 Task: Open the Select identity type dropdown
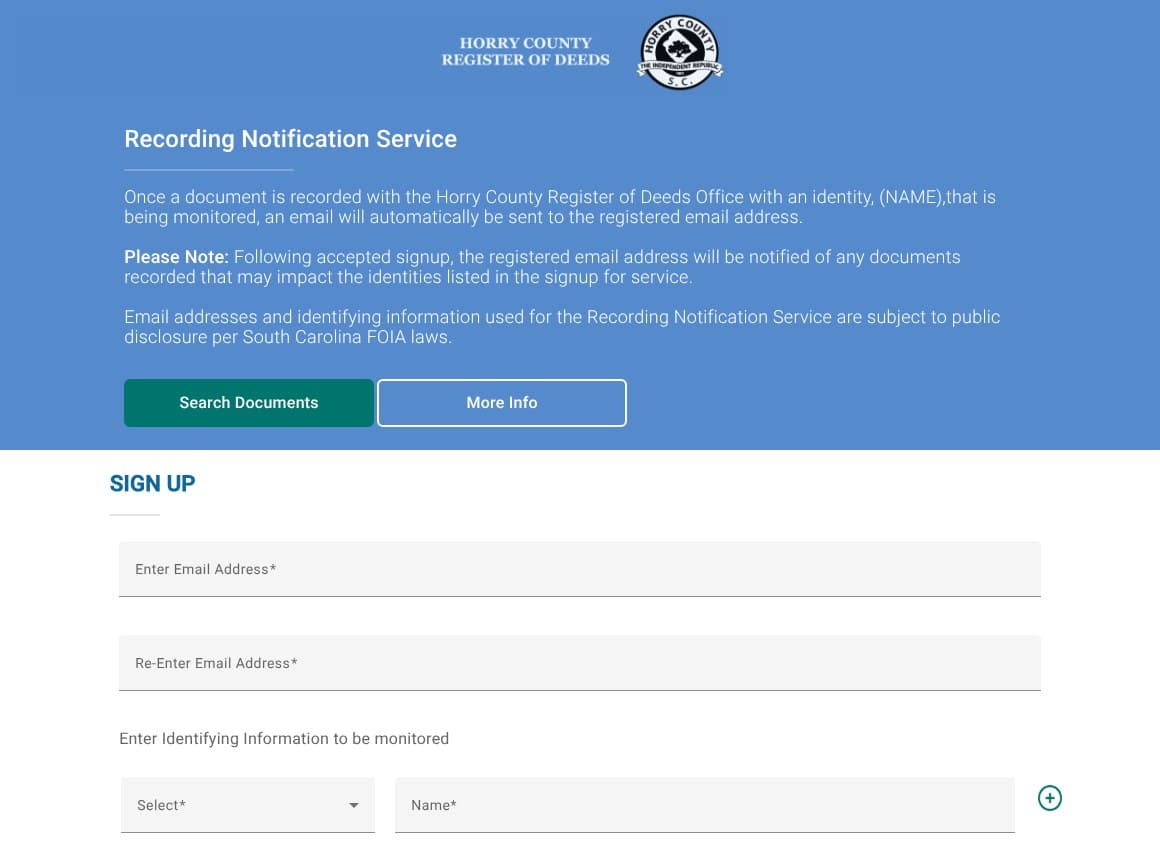248,804
